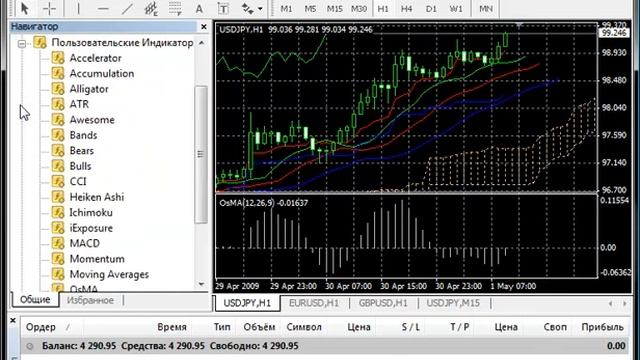Select the CCI indicator
This screenshot has width=640, height=360.
point(78,182)
